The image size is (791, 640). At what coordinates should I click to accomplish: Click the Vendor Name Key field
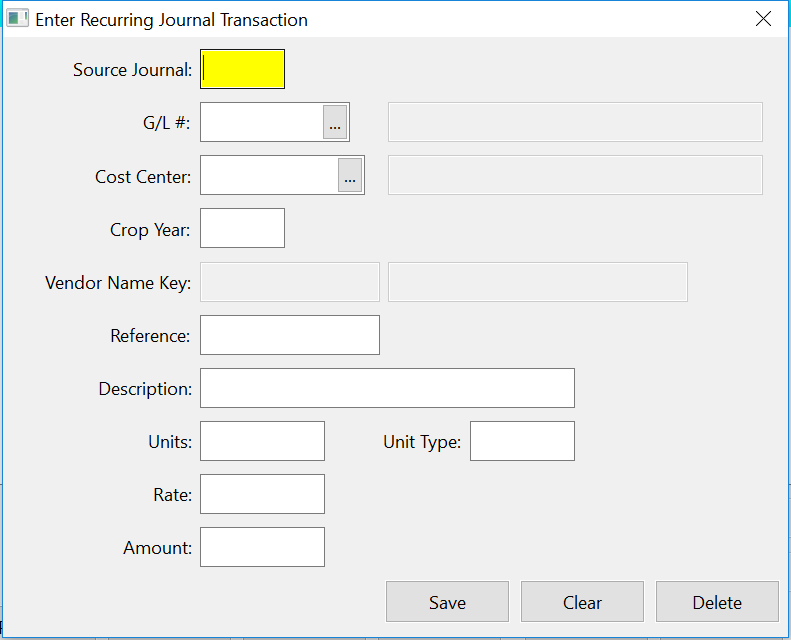click(290, 282)
